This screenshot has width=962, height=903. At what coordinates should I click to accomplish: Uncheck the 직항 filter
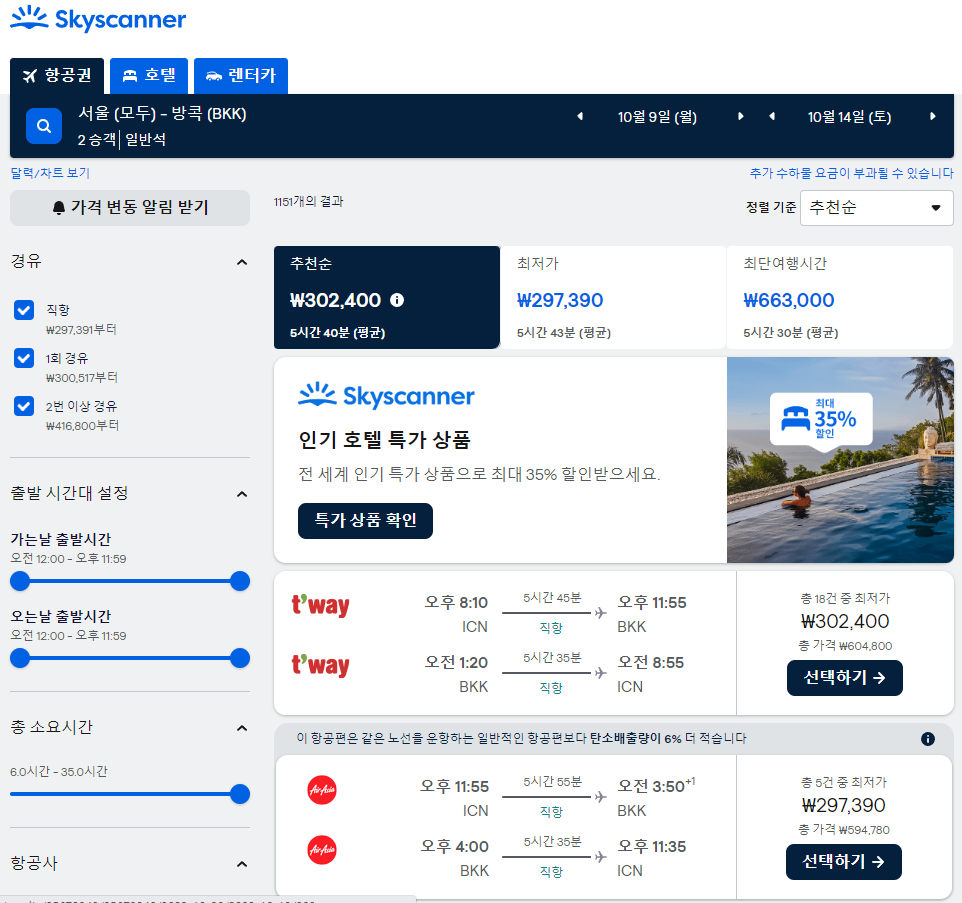[x=23, y=310]
